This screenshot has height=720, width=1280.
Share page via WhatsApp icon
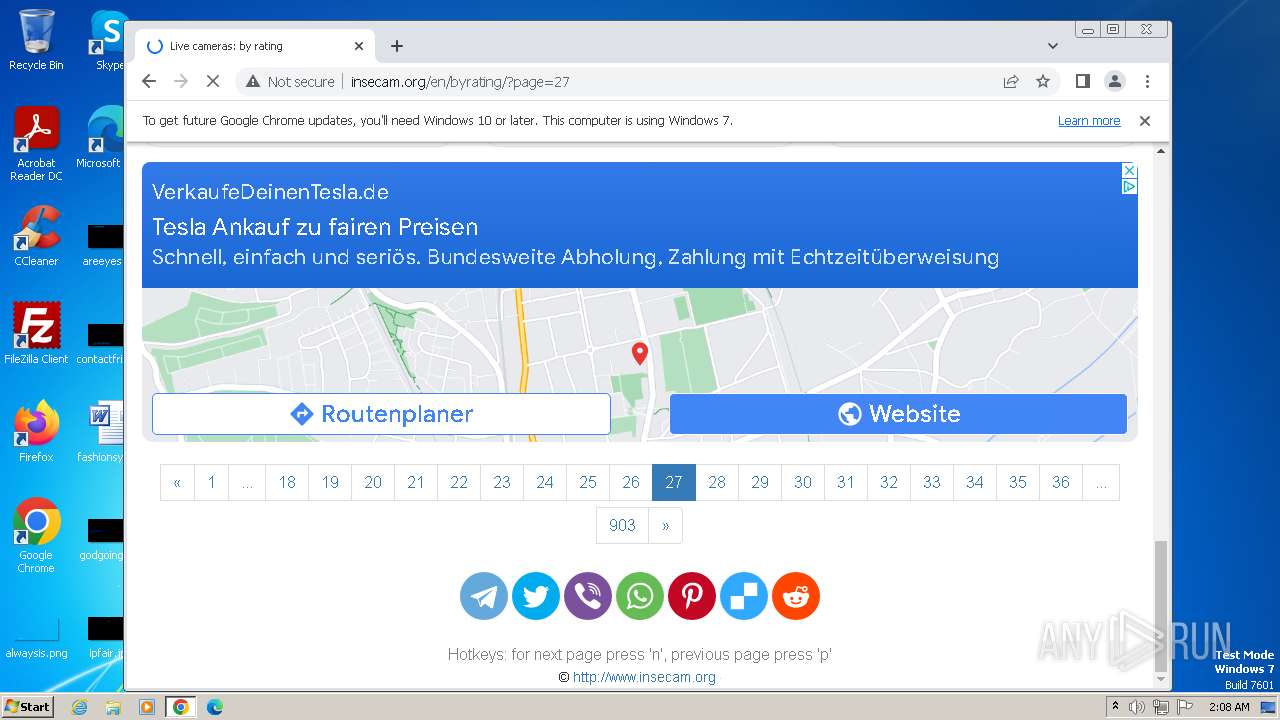point(640,596)
